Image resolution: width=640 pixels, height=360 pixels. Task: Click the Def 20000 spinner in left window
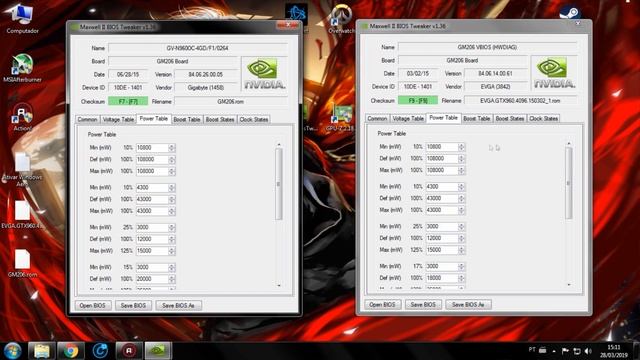172,279
